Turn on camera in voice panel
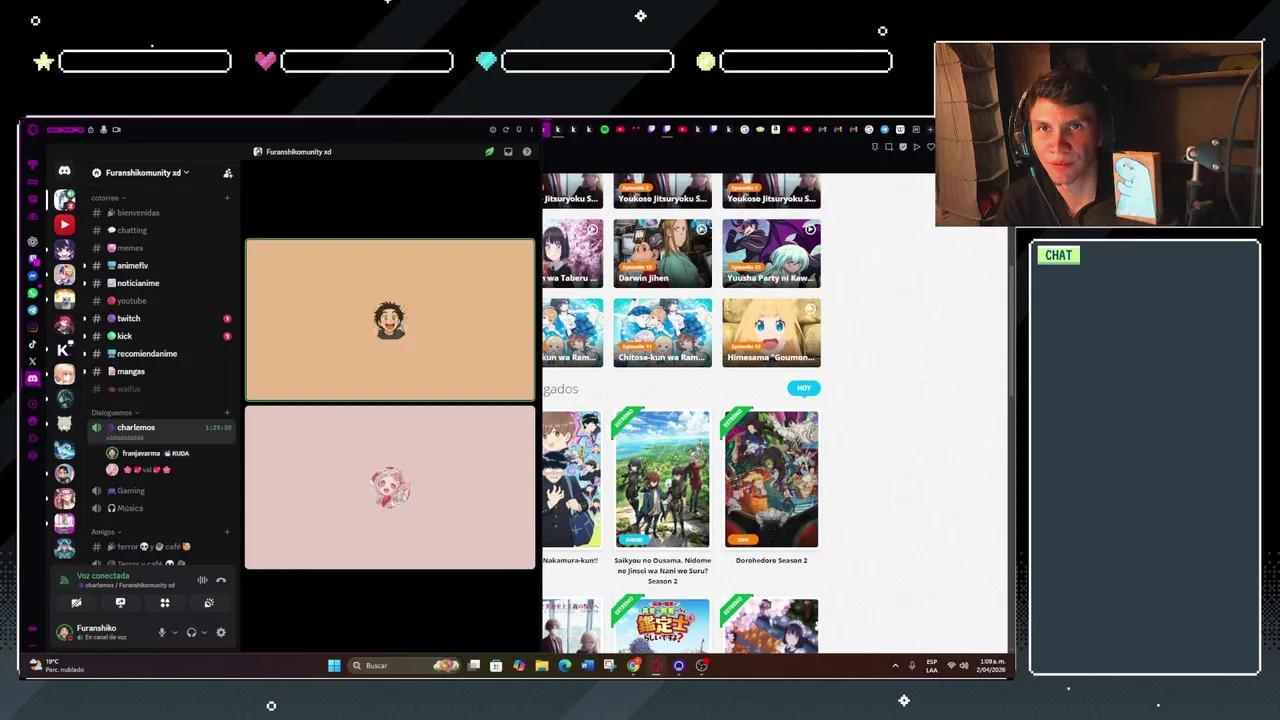This screenshot has height=720, width=1280. click(76, 603)
